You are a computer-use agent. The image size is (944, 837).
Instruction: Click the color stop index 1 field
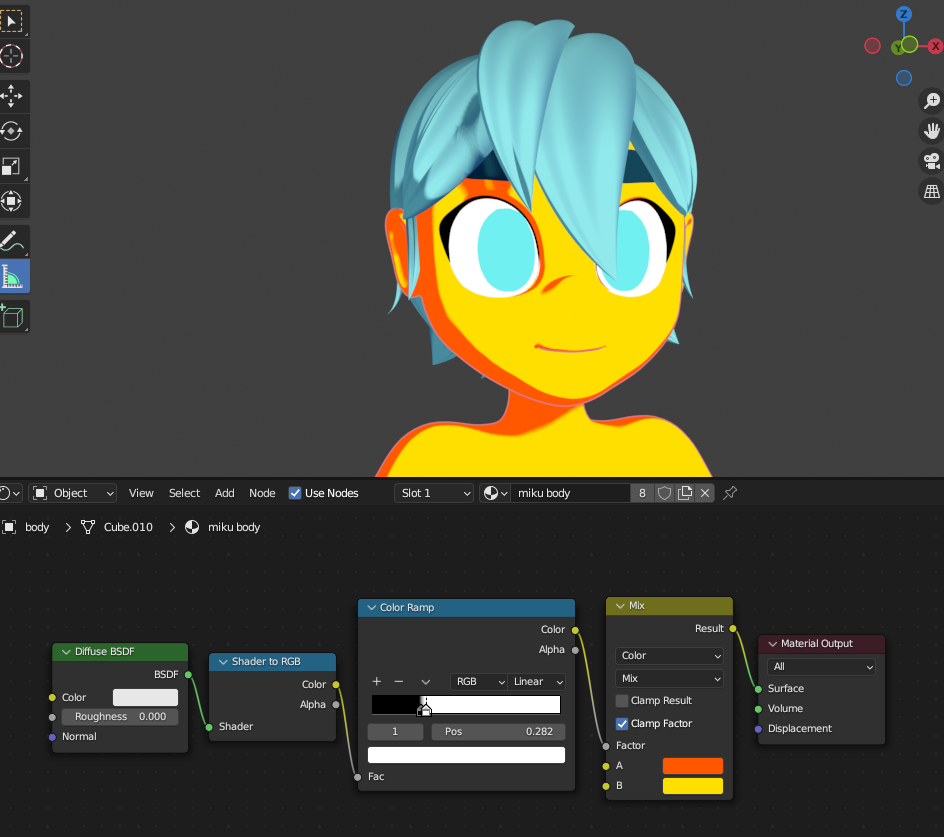[x=395, y=732]
